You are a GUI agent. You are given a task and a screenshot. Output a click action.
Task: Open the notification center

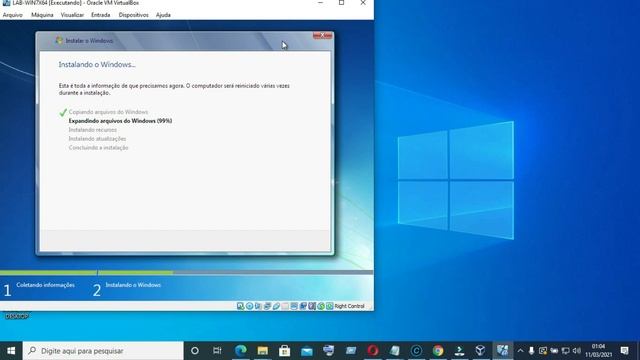(x=624, y=351)
